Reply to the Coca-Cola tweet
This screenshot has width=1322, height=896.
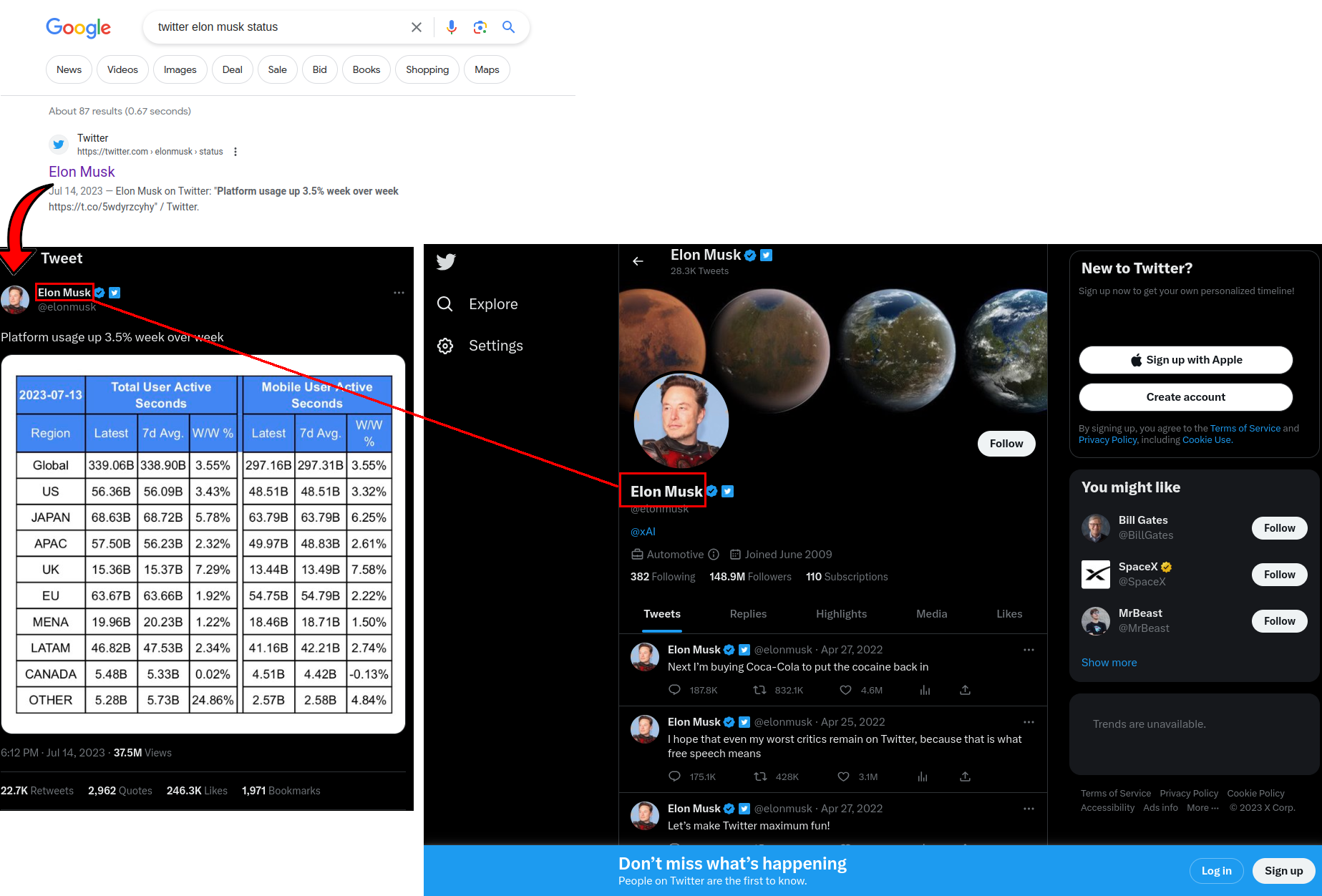tap(674, 690)
